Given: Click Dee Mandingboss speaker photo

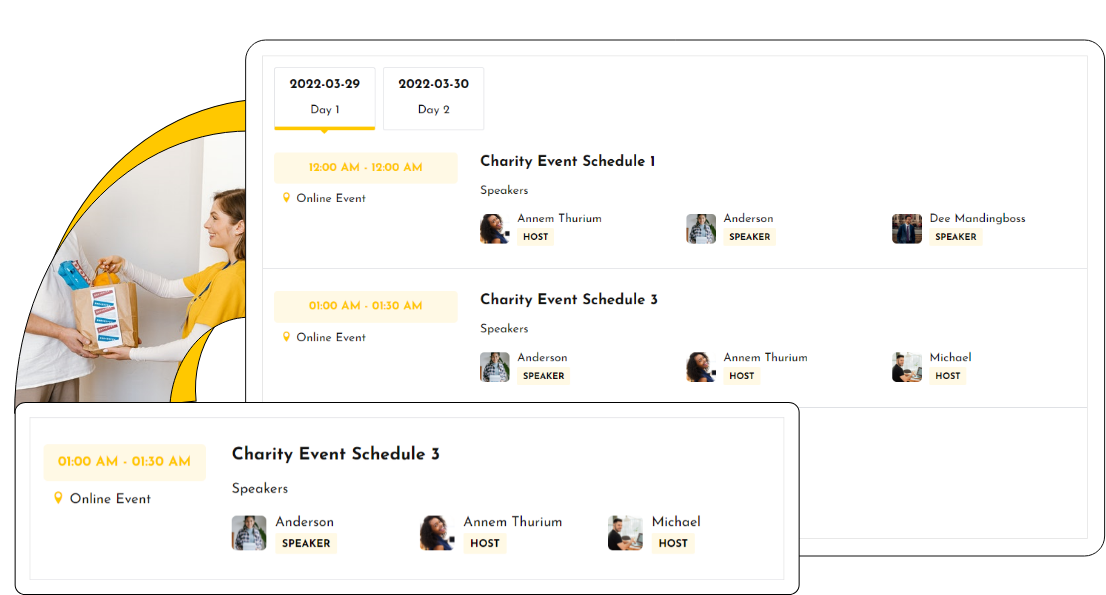Looking at the screenshot, I should [x=907, y=229].
